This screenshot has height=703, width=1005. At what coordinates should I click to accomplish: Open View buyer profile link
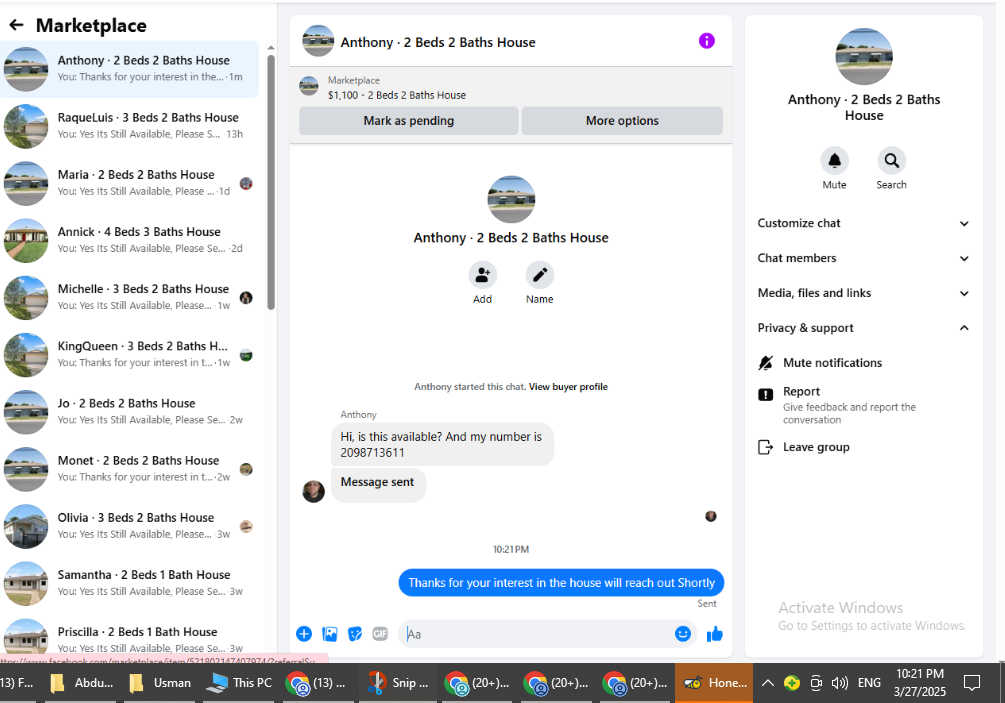tap(568, 386)
